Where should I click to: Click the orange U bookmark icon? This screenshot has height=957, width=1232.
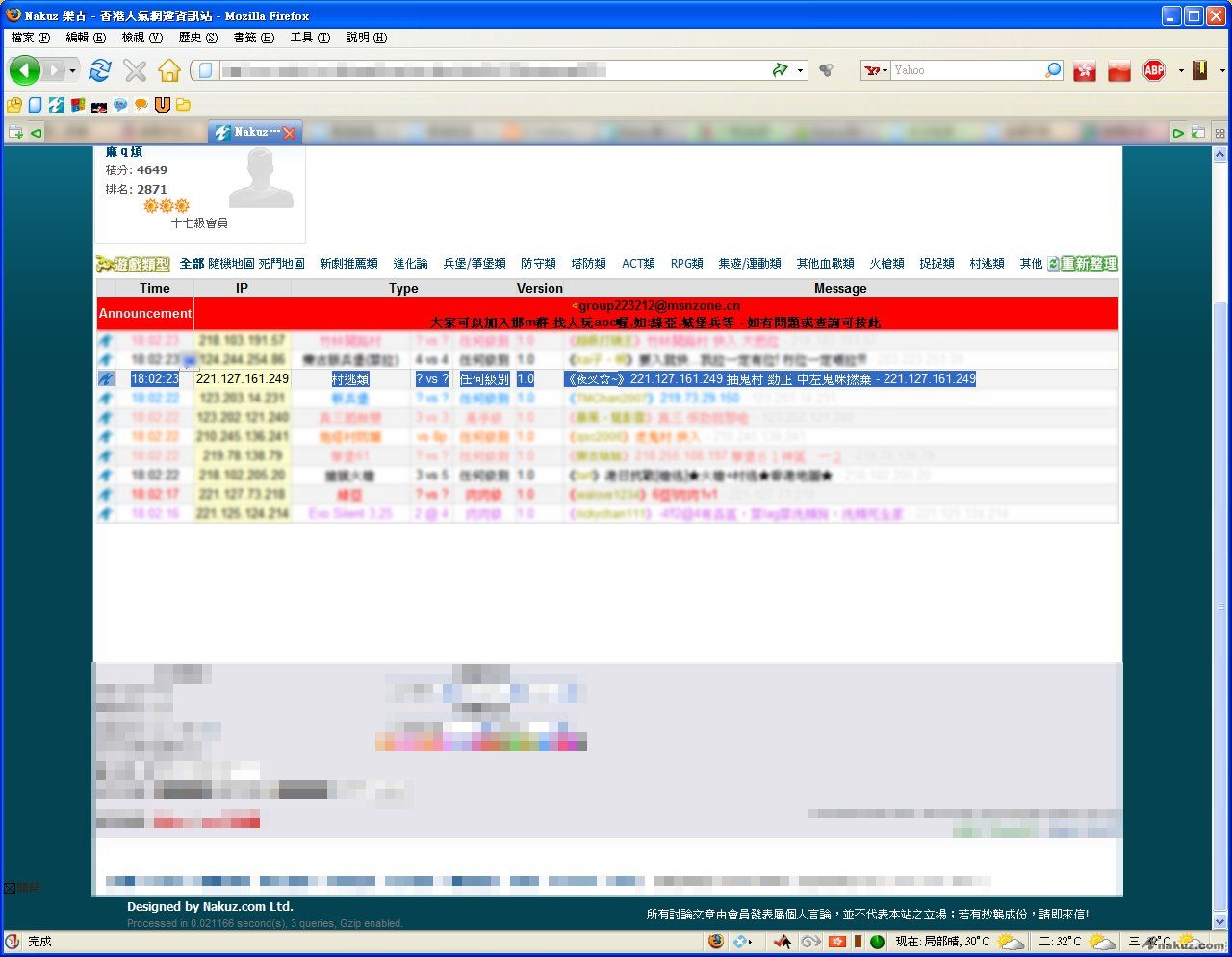[x=162, y=105]
